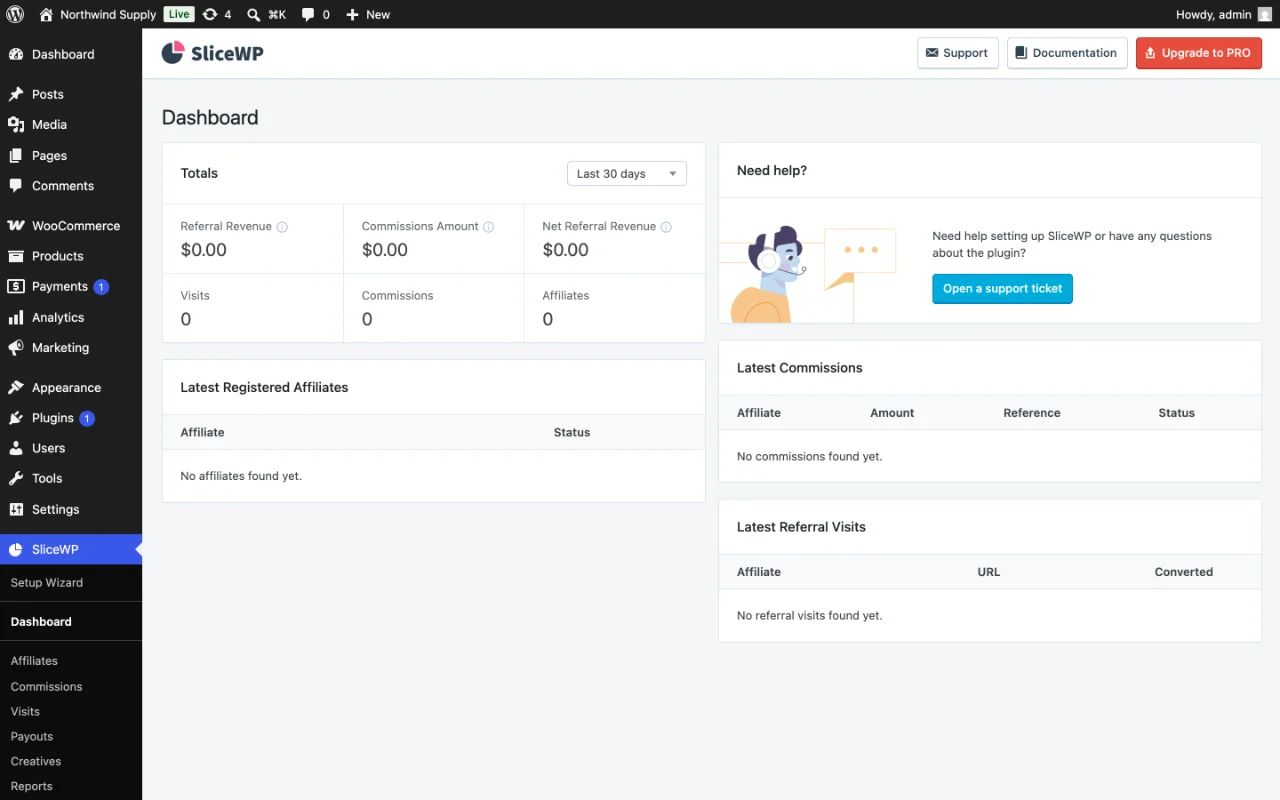Open the SliceWP Payouts submenu
The height and width of the screenshot is (800, 1280).
[x=32, y=737]
